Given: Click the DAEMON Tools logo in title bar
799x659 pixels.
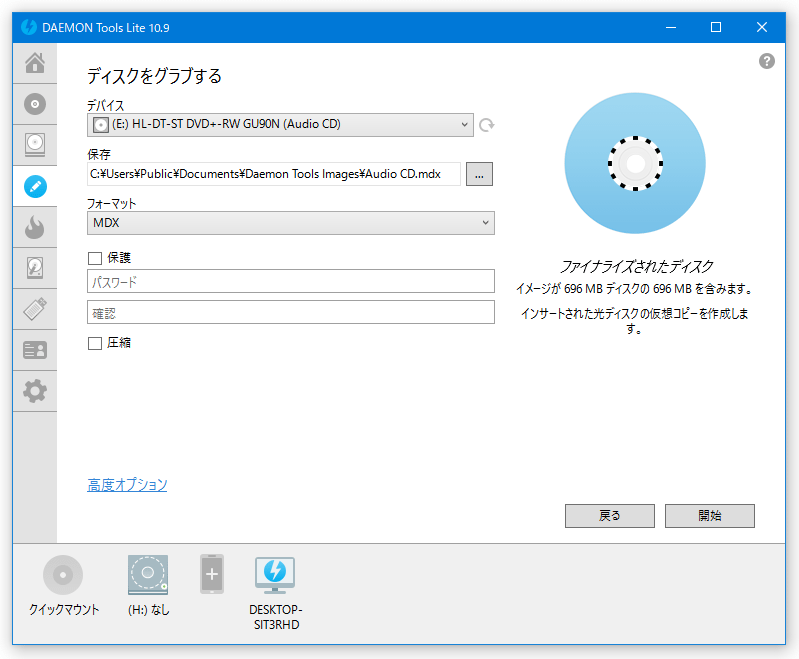Looking at the screenshot, I should 29,27.
